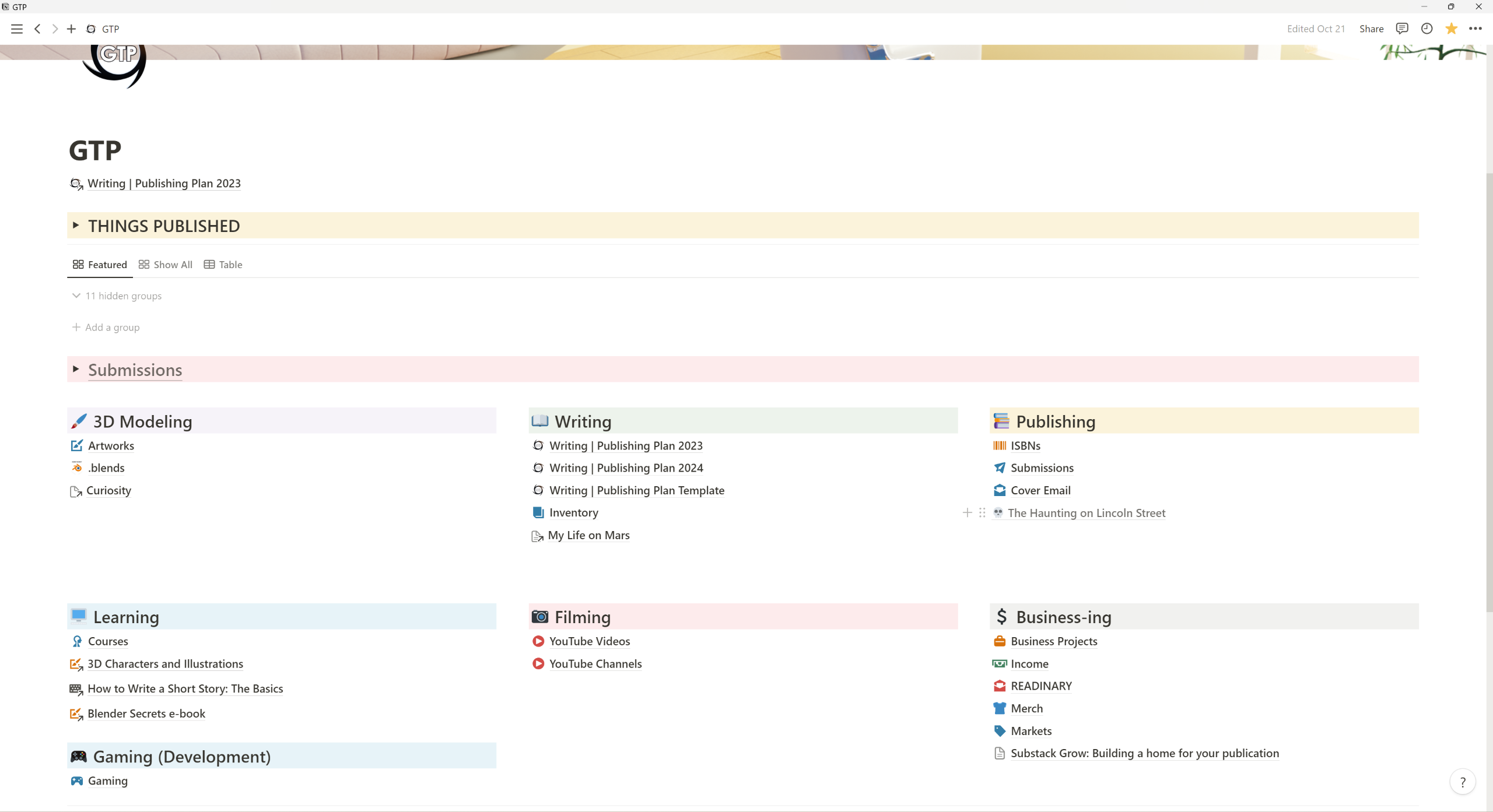Click the ISBNs barcode icon
This screenshot has width=1493, height=812.
(1000, 445)
